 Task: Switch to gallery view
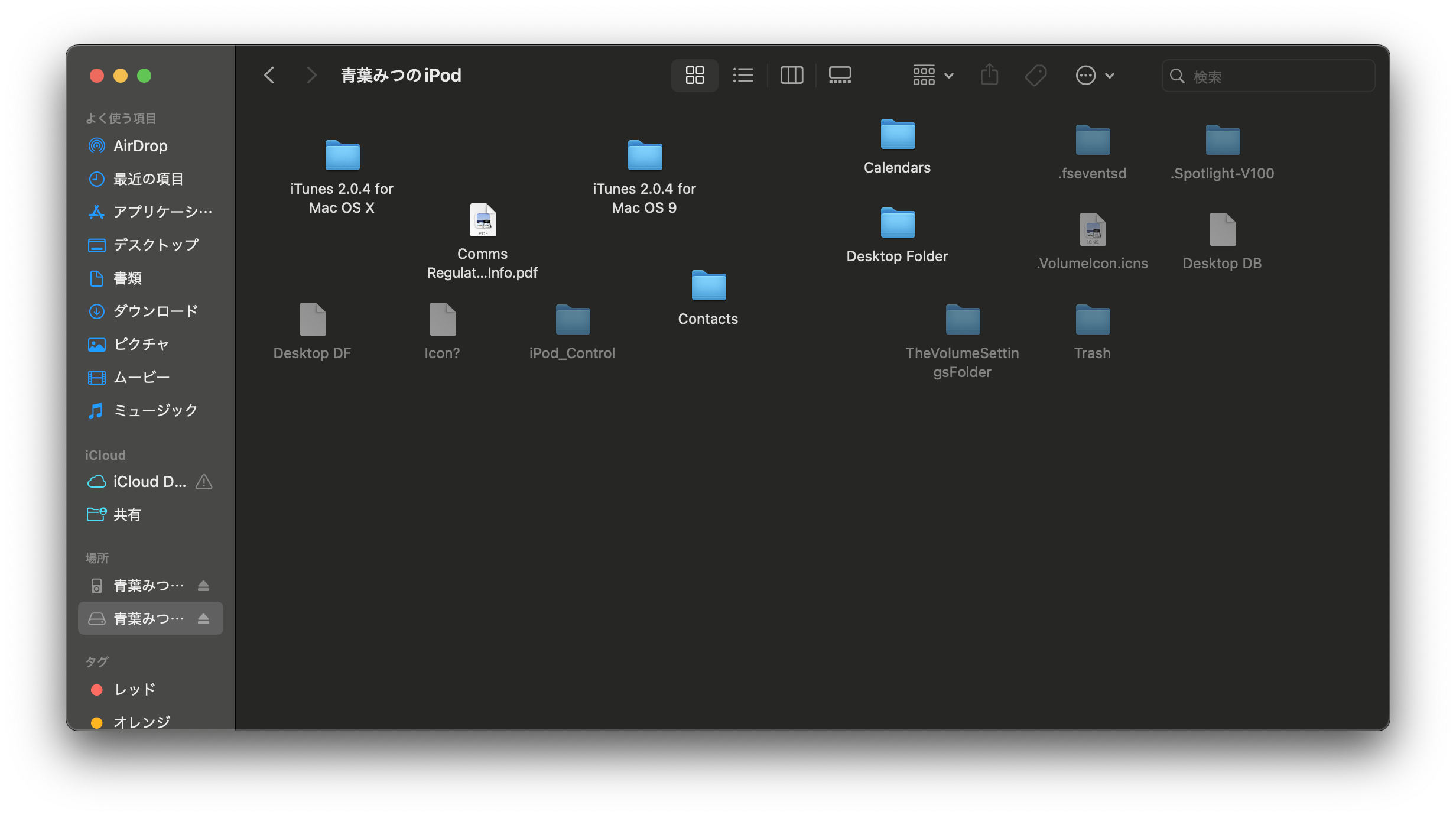840,75
